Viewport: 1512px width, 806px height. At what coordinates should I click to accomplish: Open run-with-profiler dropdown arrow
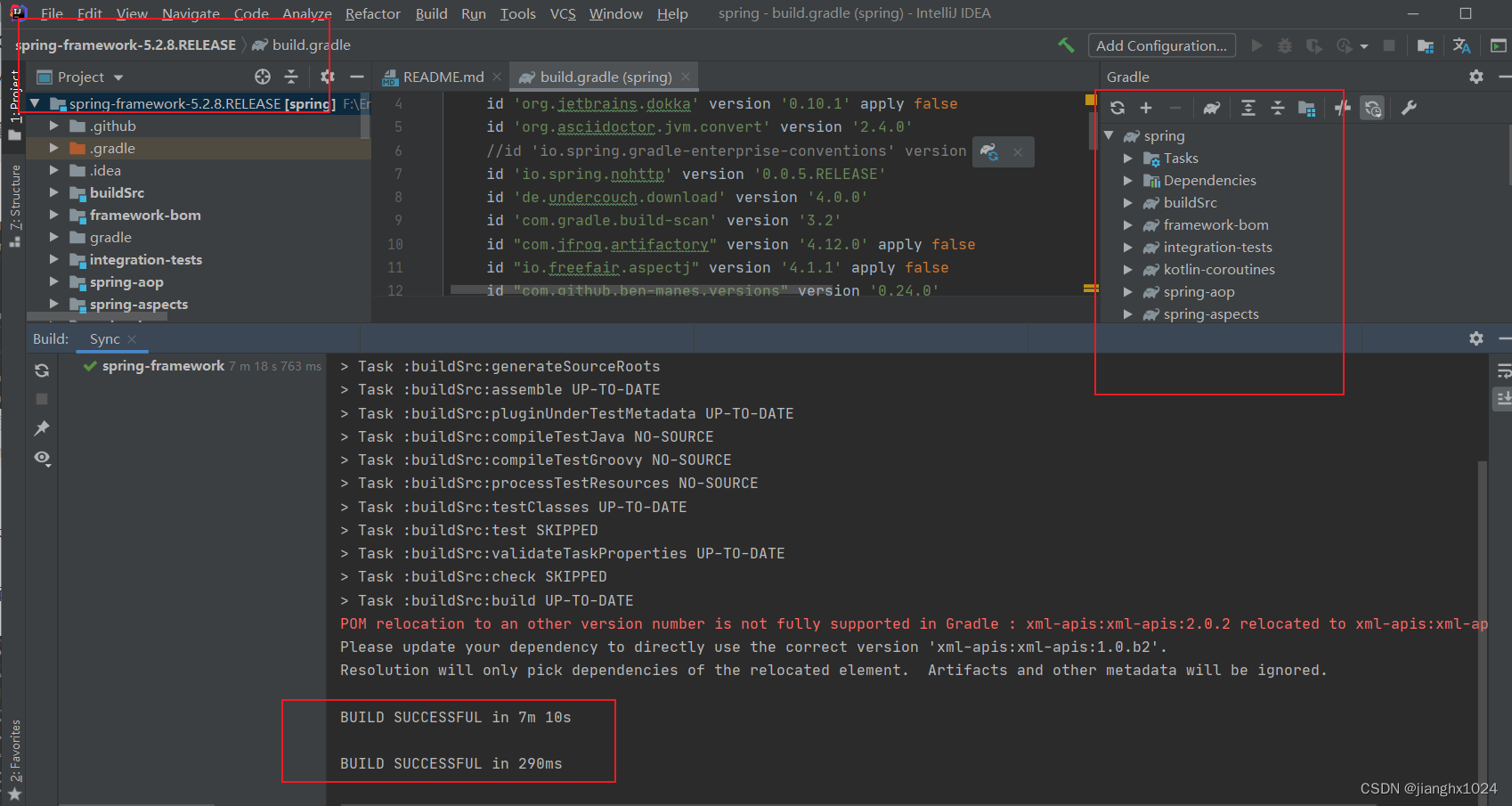coord(1364,46)
